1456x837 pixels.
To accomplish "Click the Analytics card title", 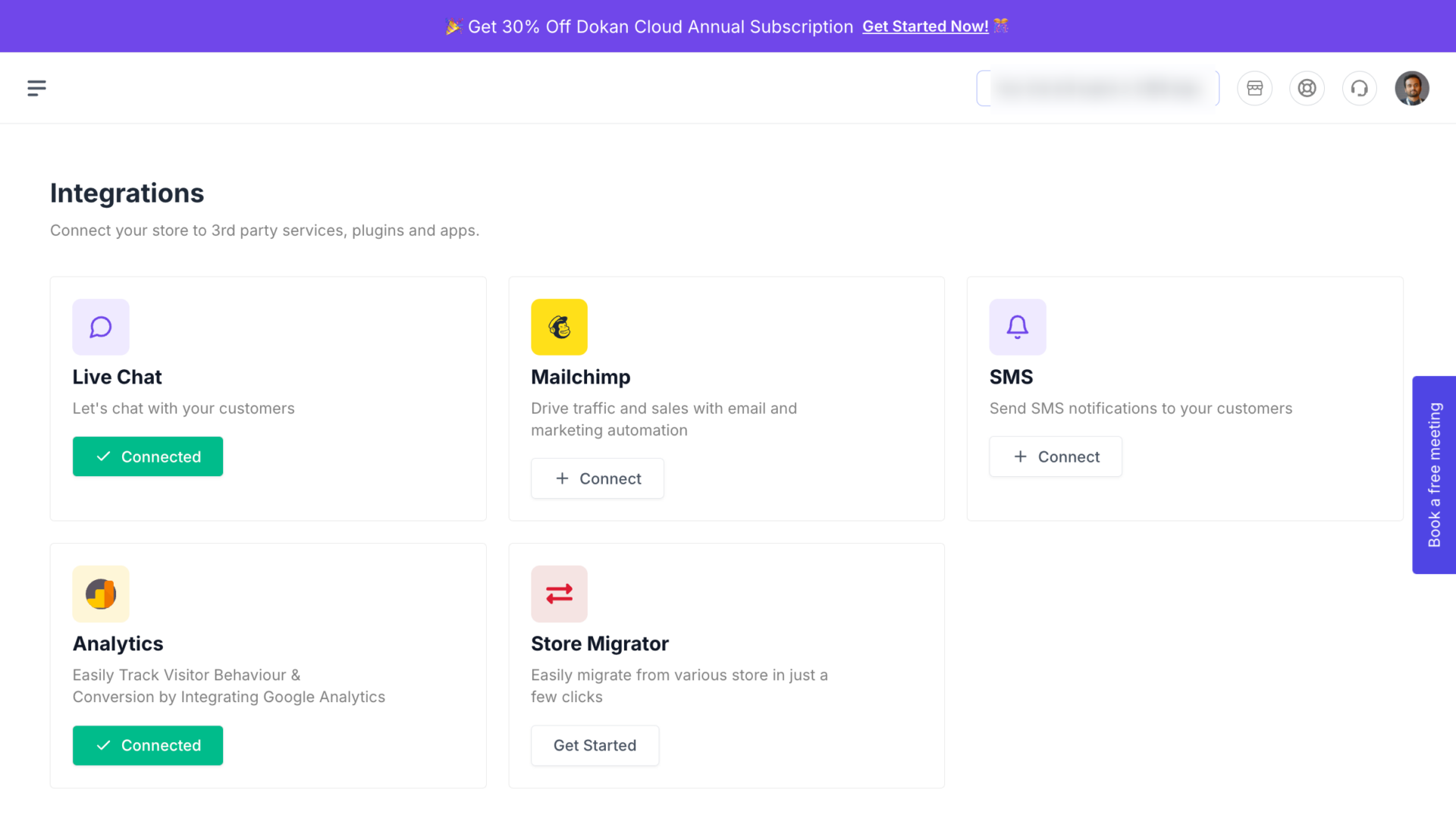I will [x=118, y=644].
